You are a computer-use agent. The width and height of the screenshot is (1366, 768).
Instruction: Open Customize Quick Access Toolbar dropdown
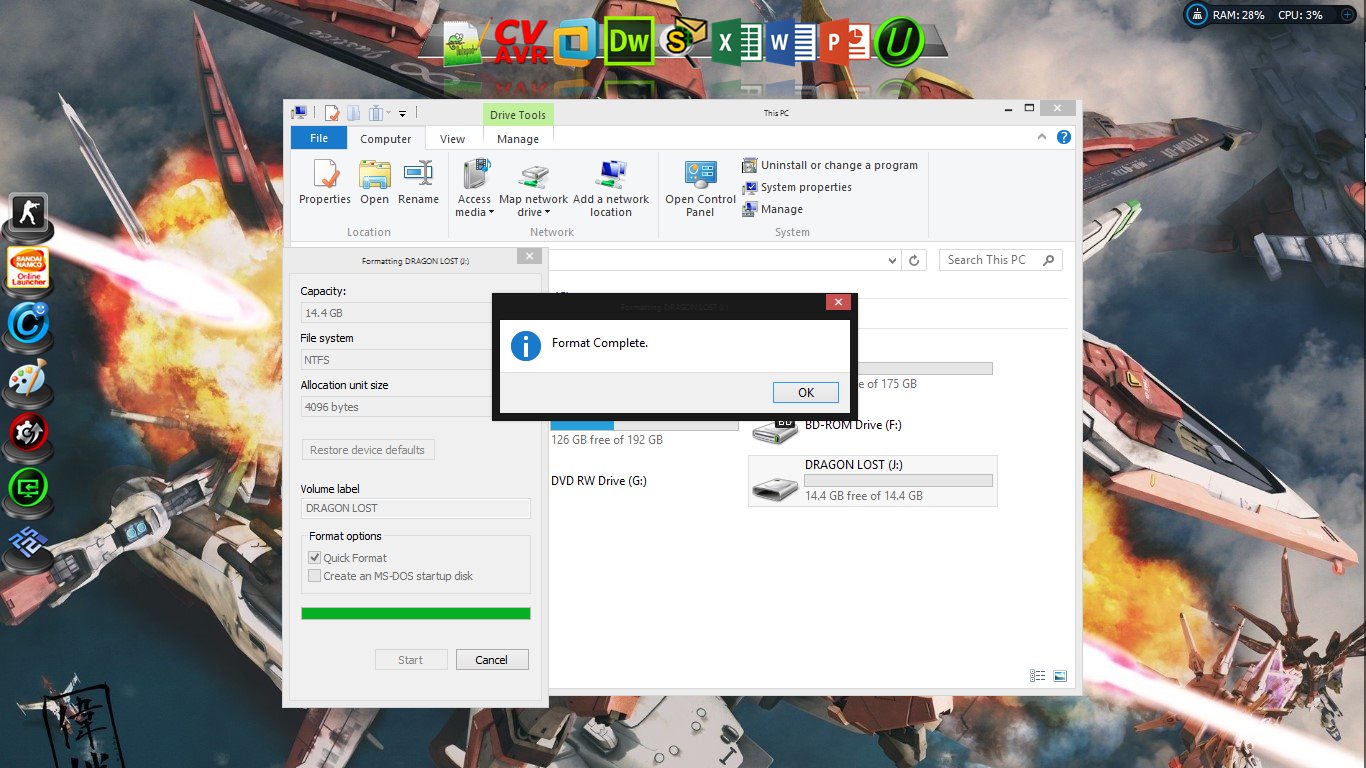(x=402, y=114)
